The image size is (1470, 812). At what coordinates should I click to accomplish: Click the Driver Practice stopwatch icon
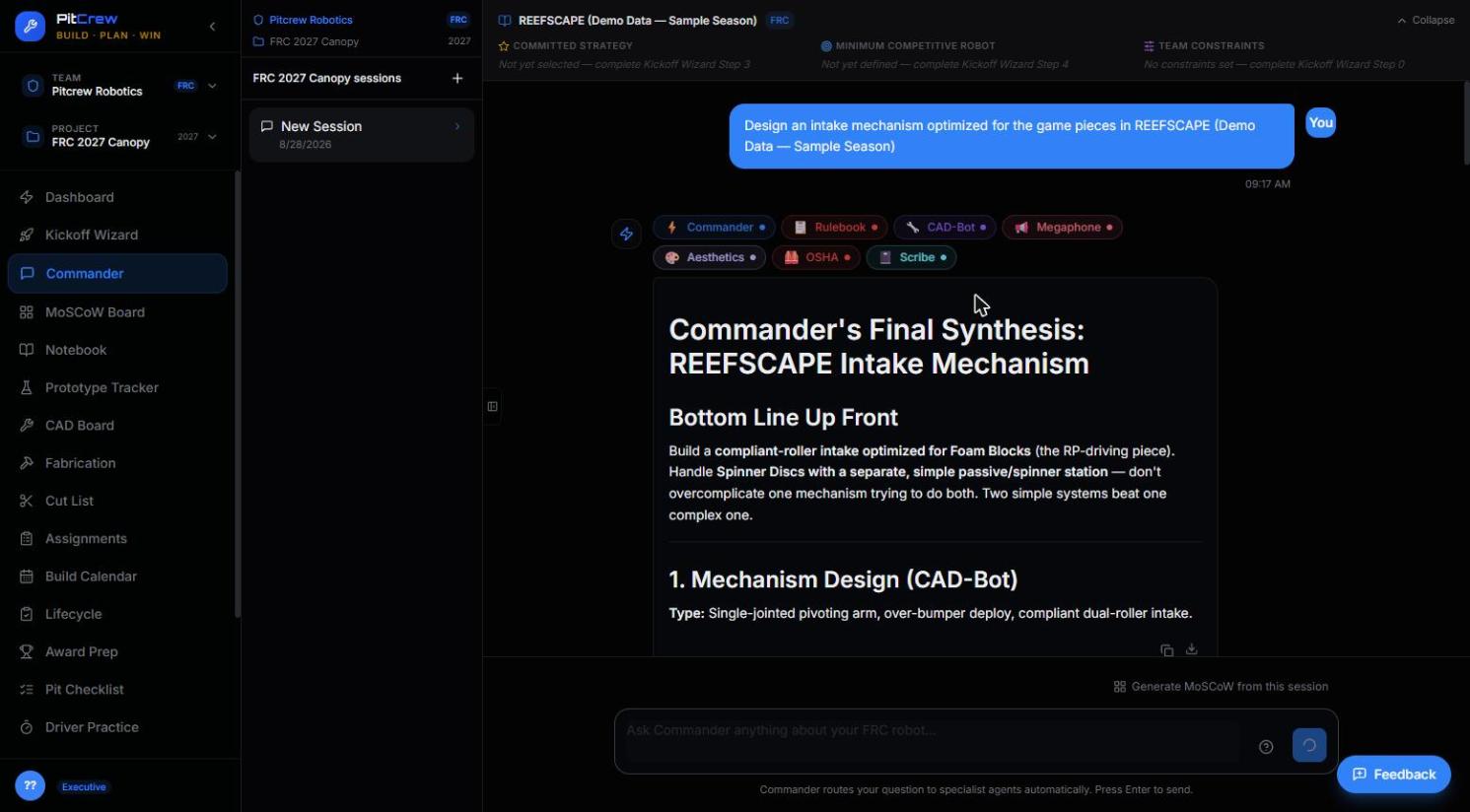pyautogui.click(x=27, y=727)
